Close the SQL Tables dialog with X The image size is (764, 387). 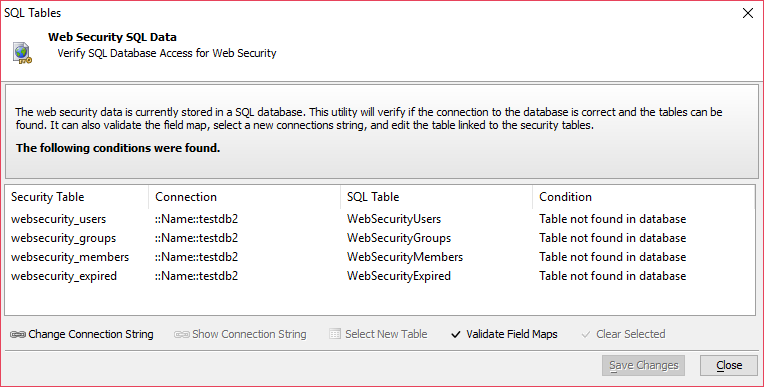coord(748,13)
